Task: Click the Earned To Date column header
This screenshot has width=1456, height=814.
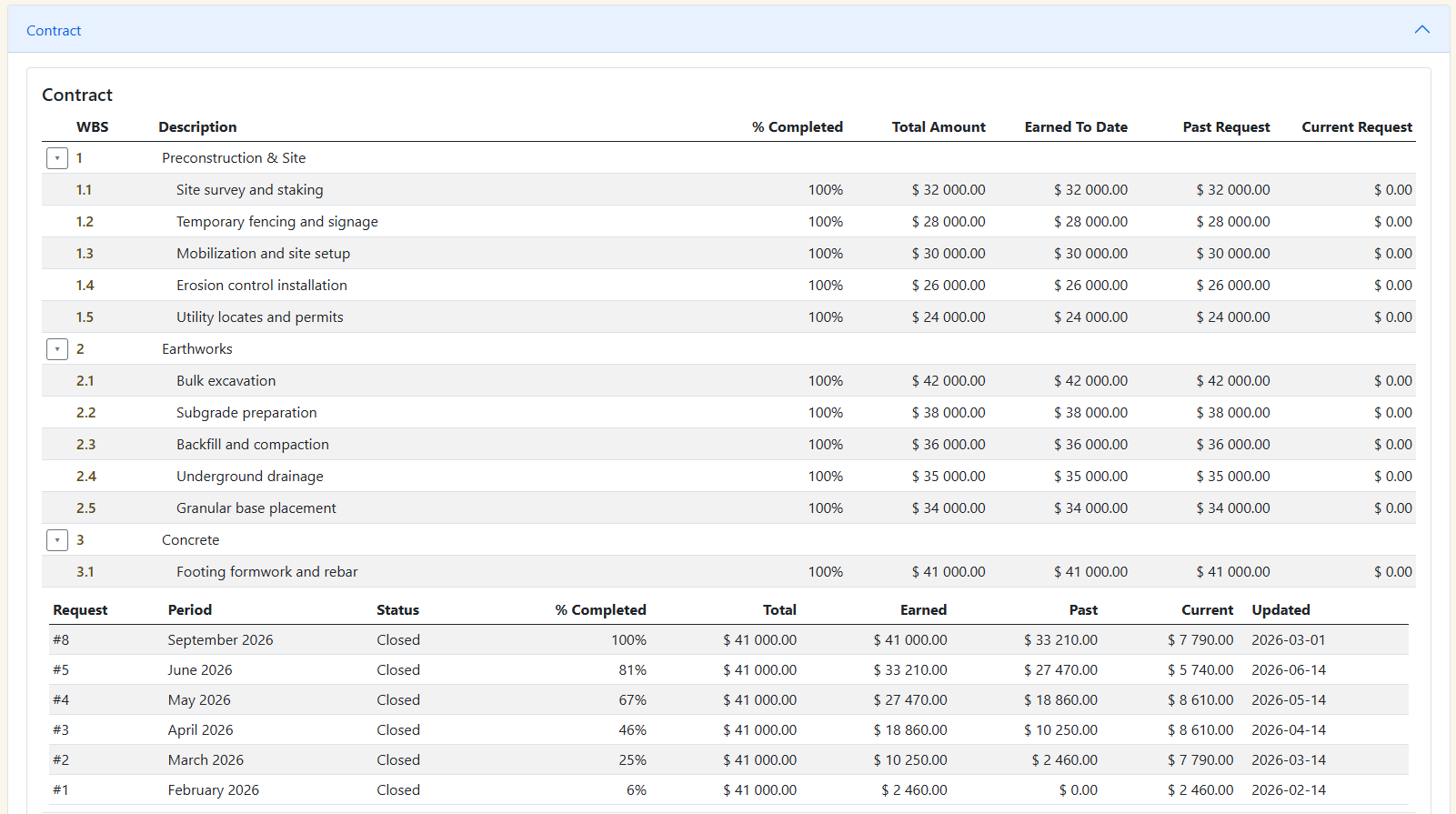Action: click(1075, 127)
